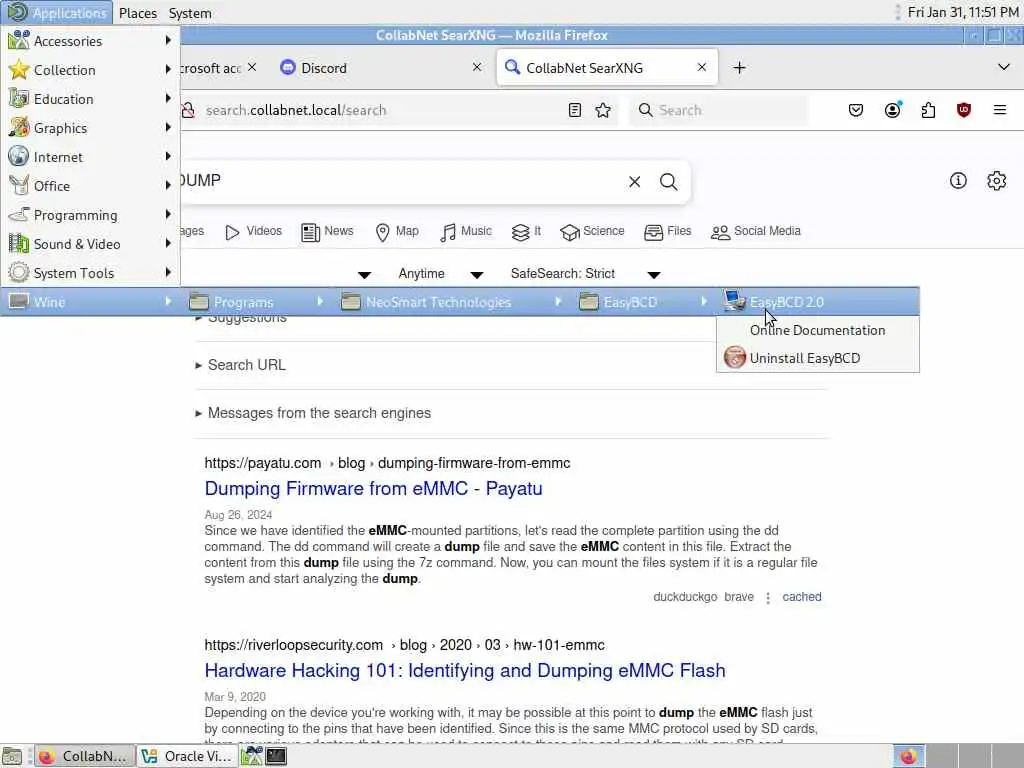This screenshot has height=768, width=1024.
Task: Open the Programs submenu folder
Action: (x=257, y=302)
